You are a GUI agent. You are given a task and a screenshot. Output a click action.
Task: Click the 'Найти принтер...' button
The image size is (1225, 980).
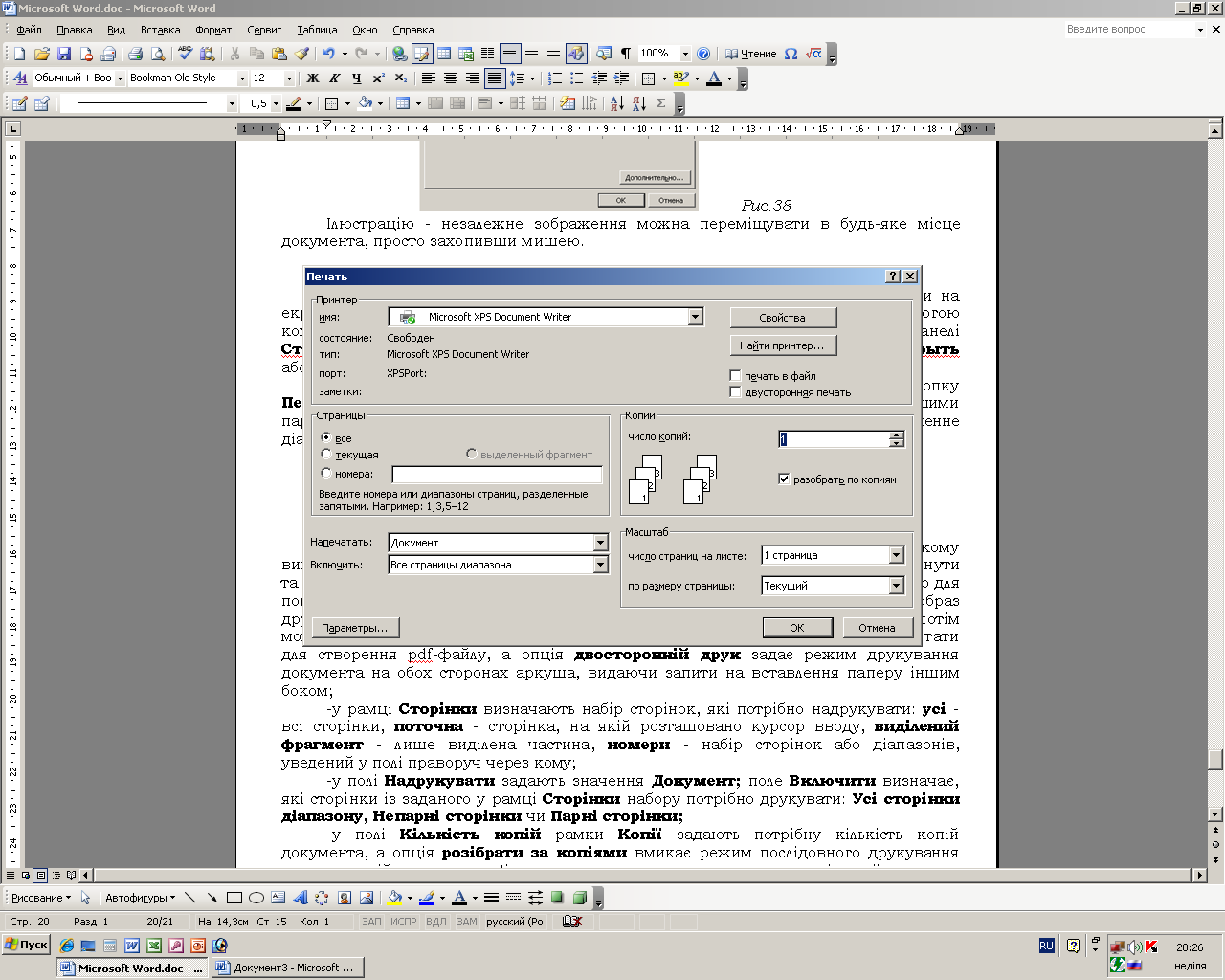click(783, 345)
